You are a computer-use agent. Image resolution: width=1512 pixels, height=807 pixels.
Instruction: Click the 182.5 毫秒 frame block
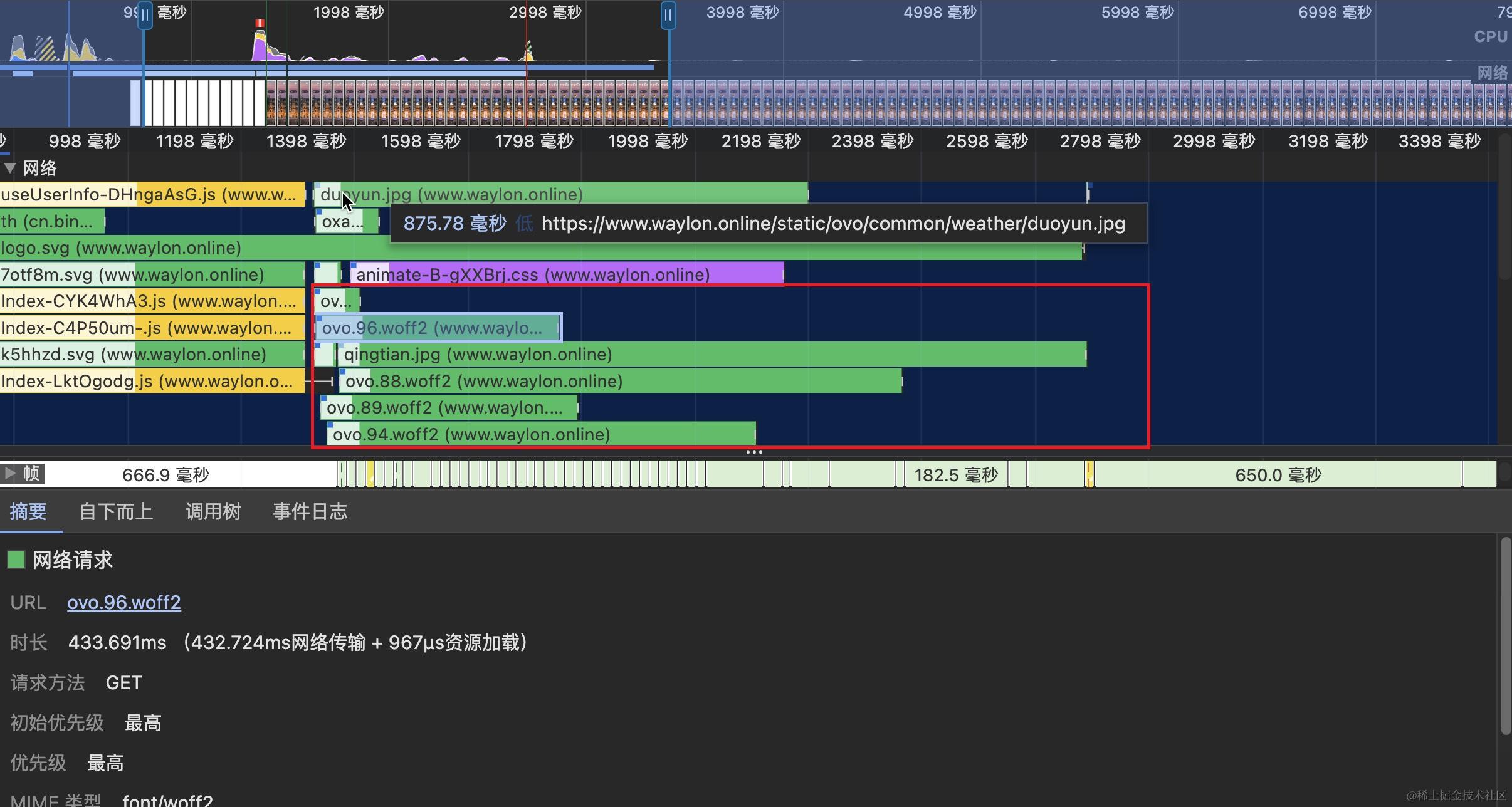955,475
